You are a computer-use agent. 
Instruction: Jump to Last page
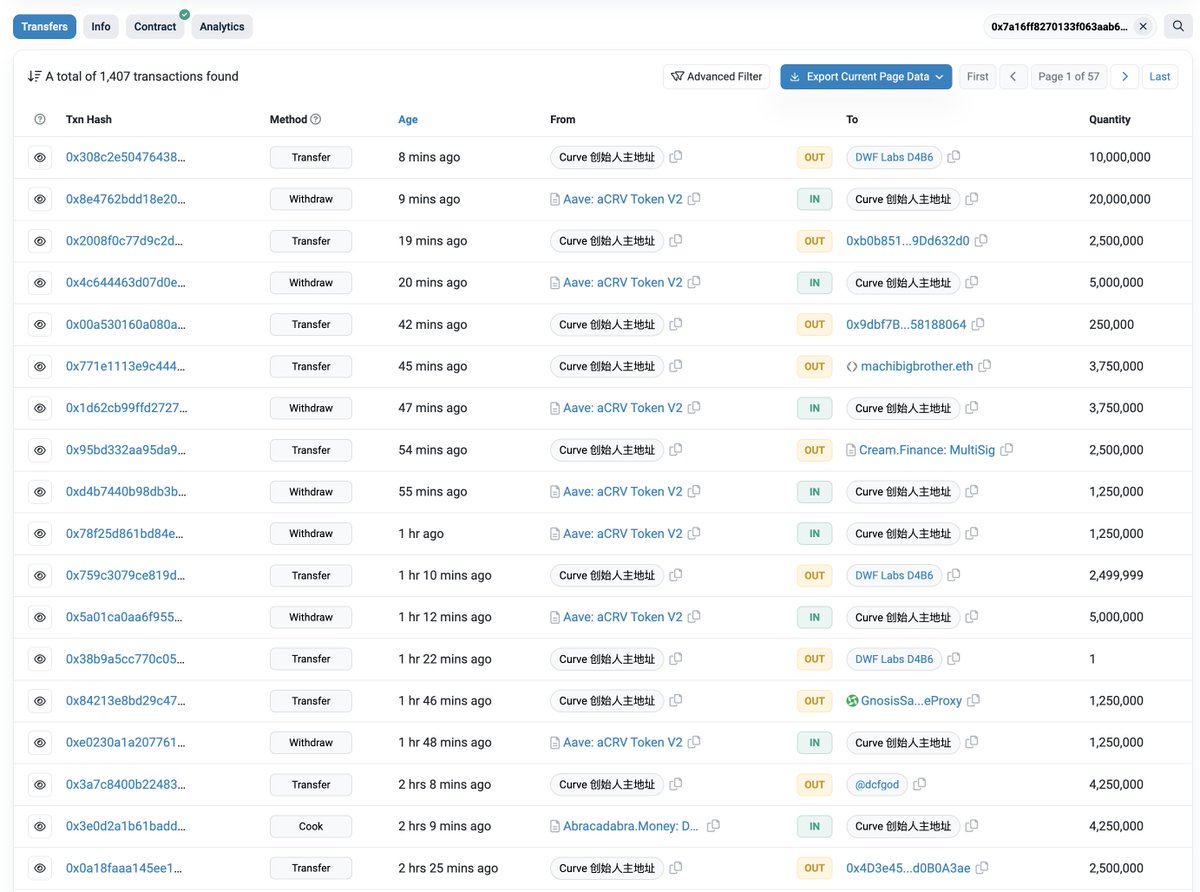click(1160, 76)
